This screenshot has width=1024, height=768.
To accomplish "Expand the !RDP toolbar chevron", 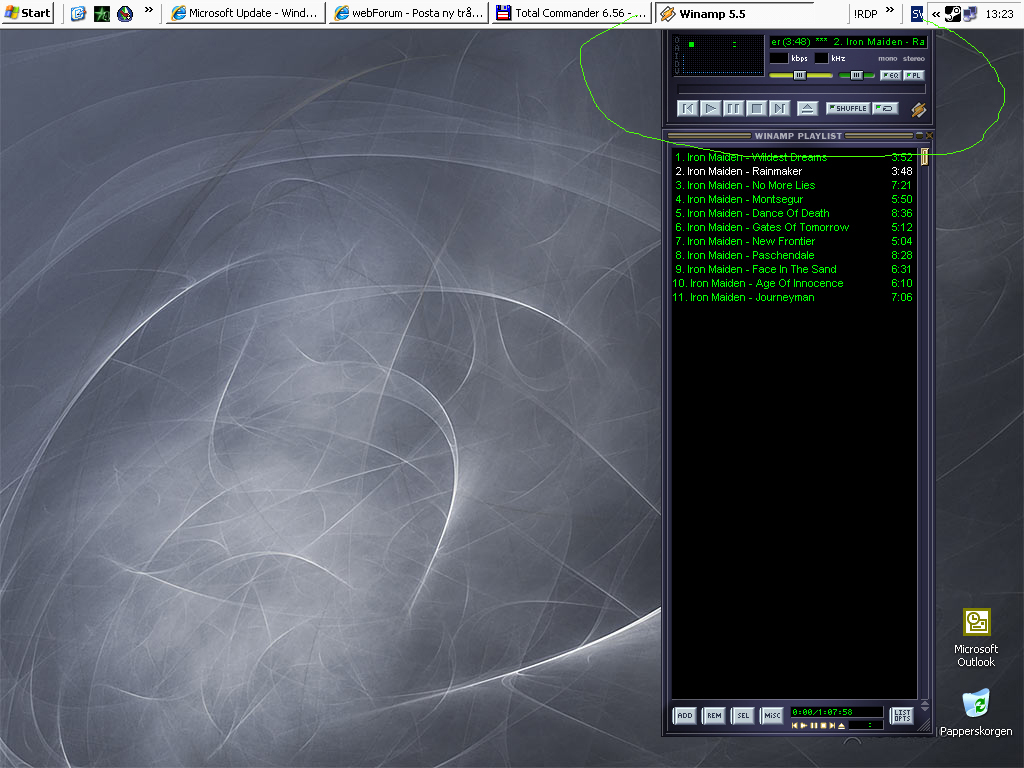I will [889, 10].
